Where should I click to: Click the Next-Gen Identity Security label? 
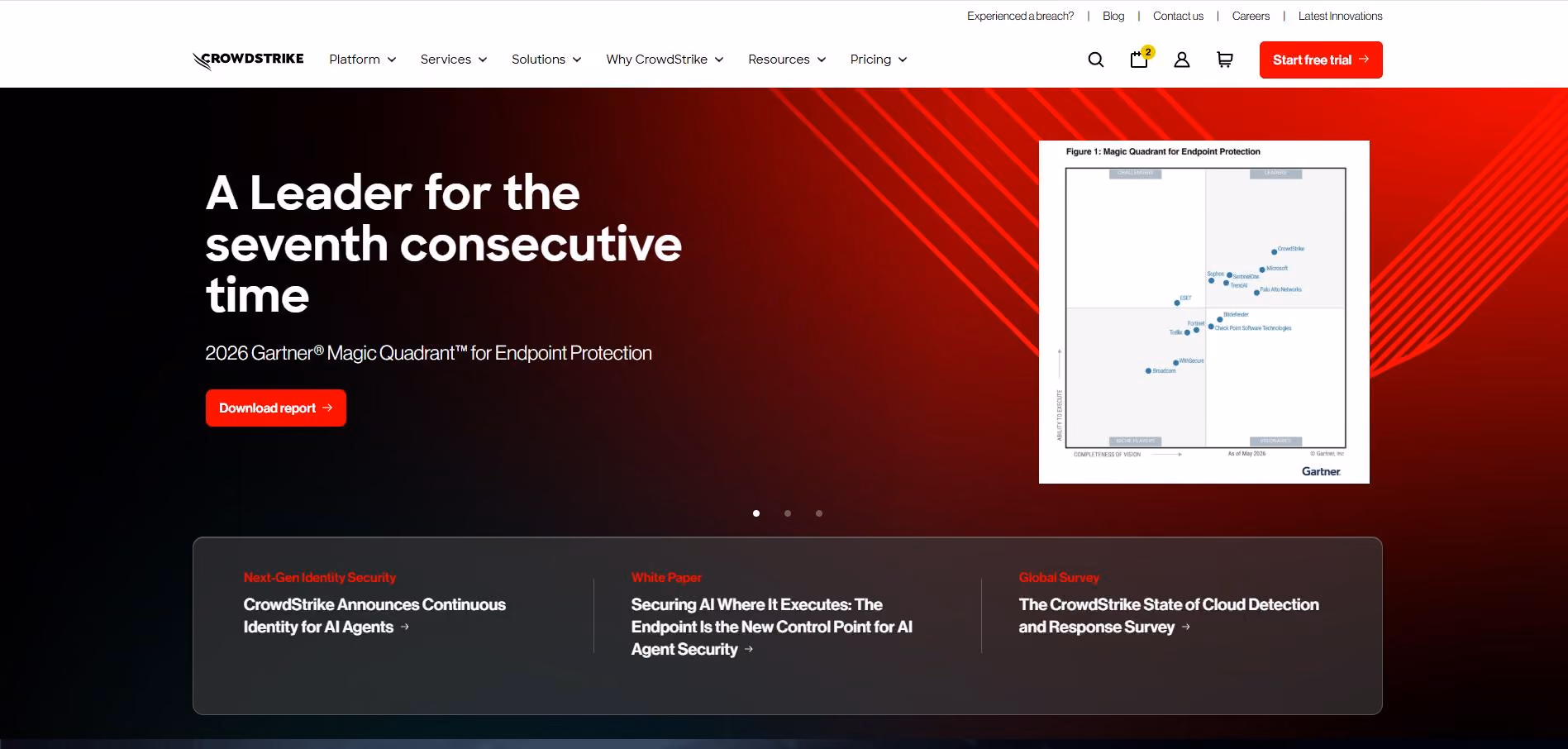tap(320, 577)
